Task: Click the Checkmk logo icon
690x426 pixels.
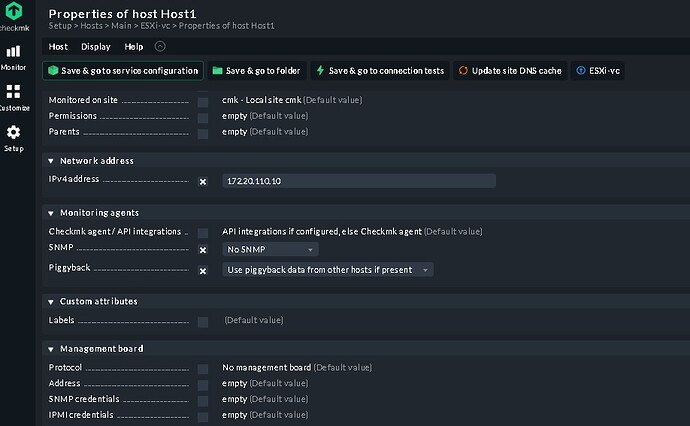Action: pyautogui.click(x=14, y=16)
